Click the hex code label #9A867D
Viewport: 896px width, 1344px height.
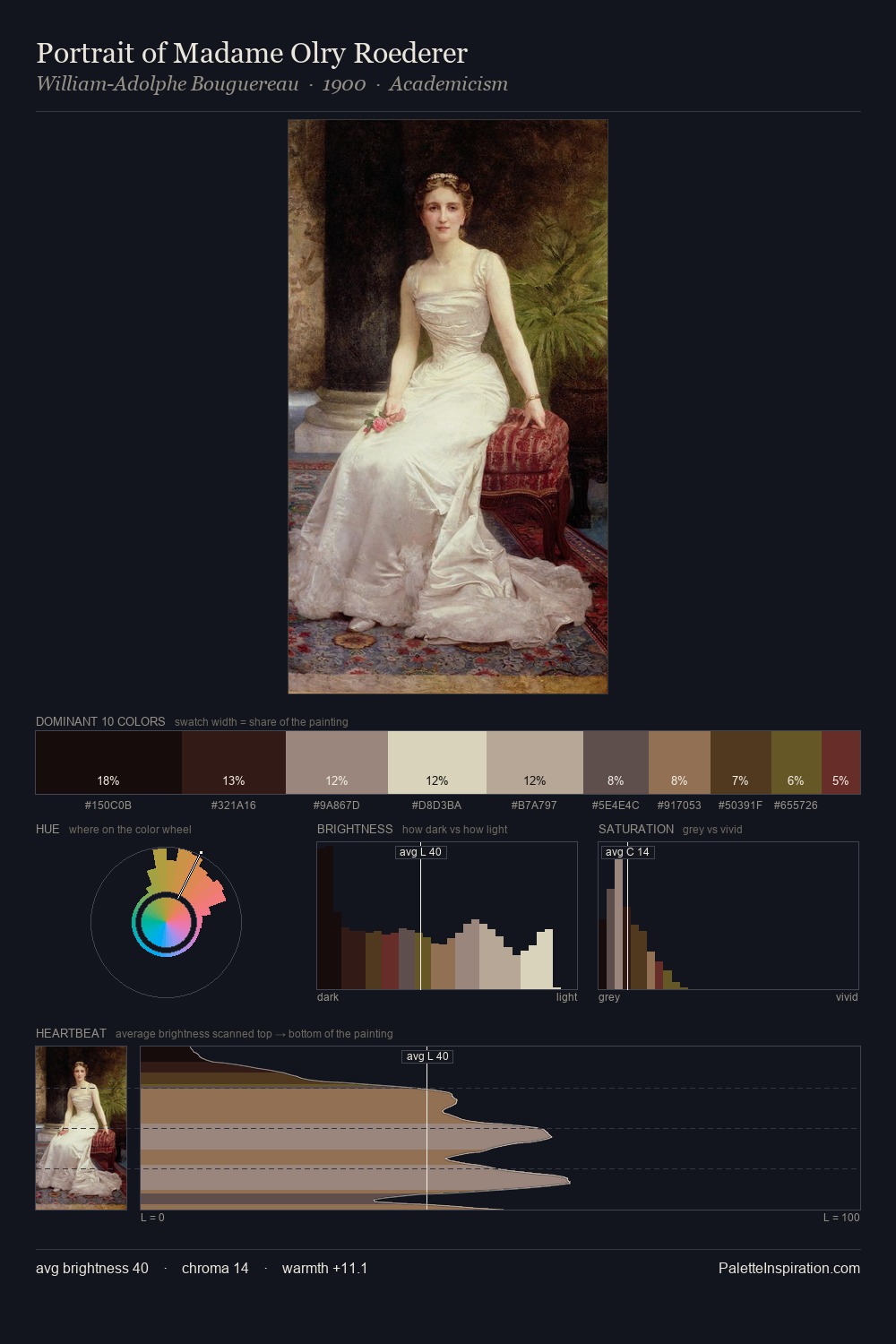tap(337, 806)
